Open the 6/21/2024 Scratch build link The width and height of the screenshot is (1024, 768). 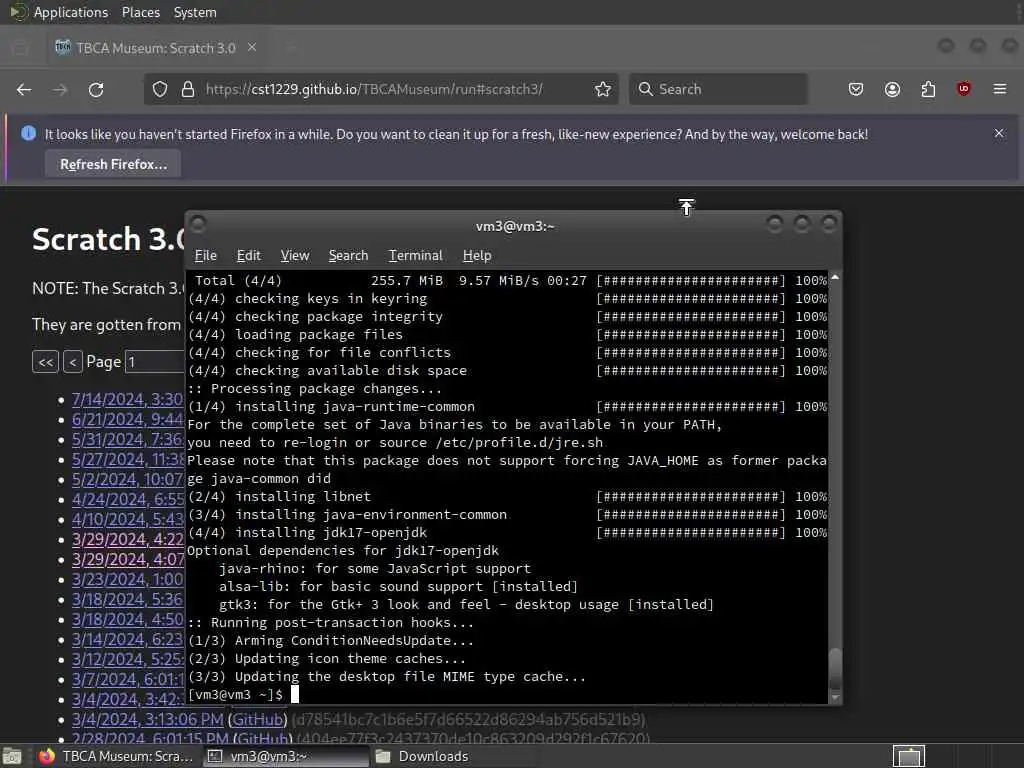pyautogui.click(x=127, y=419)
